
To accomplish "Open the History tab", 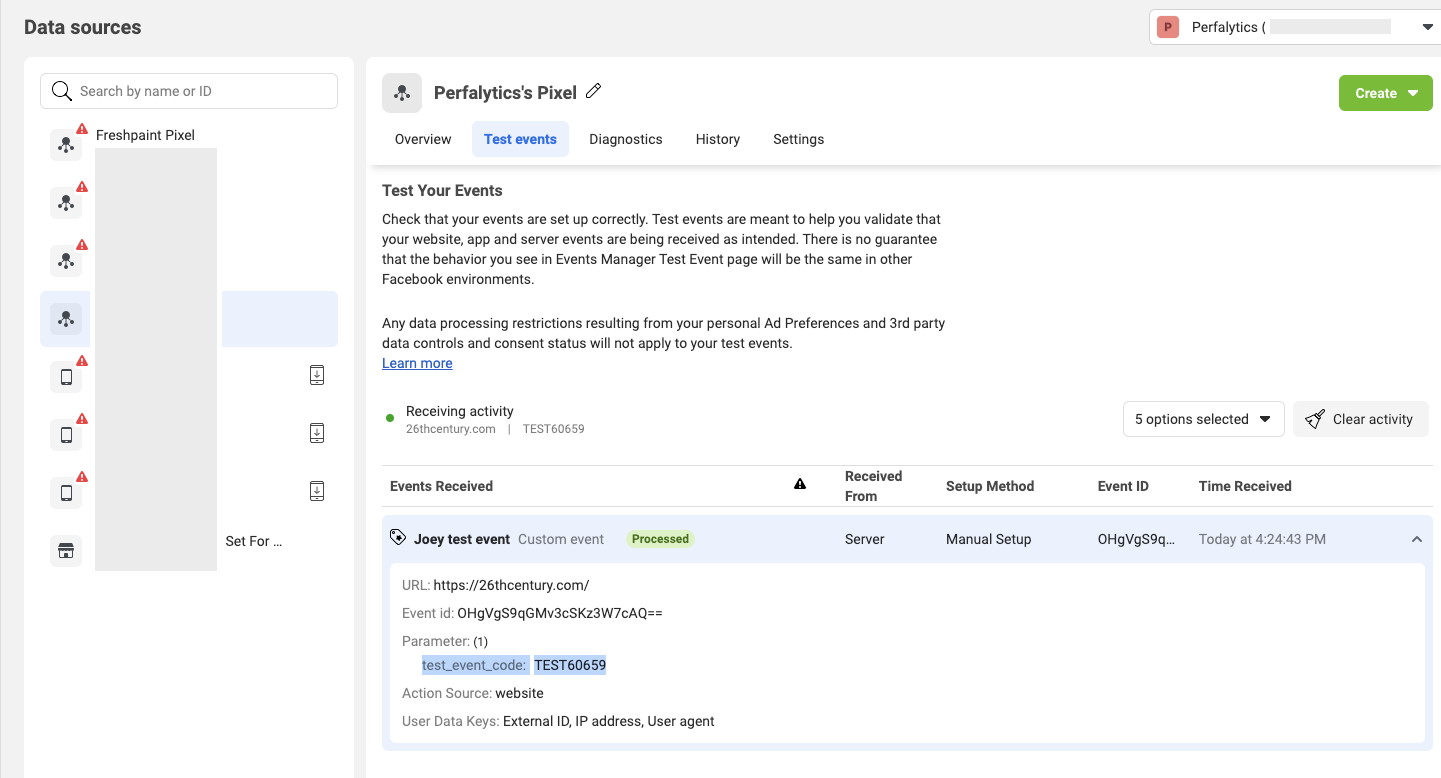I will (718, 139).
